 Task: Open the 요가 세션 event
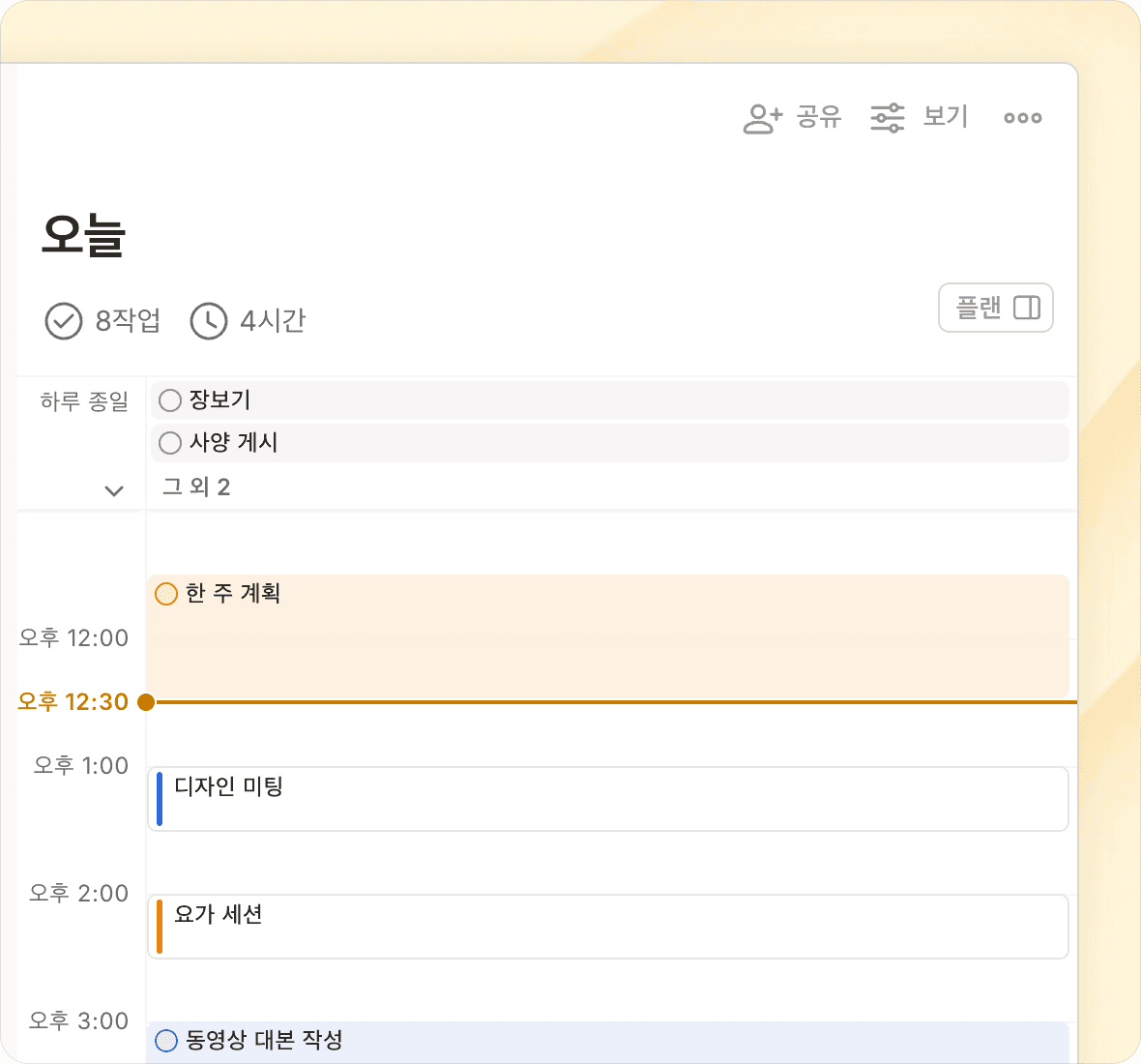(x=609, y=927)
